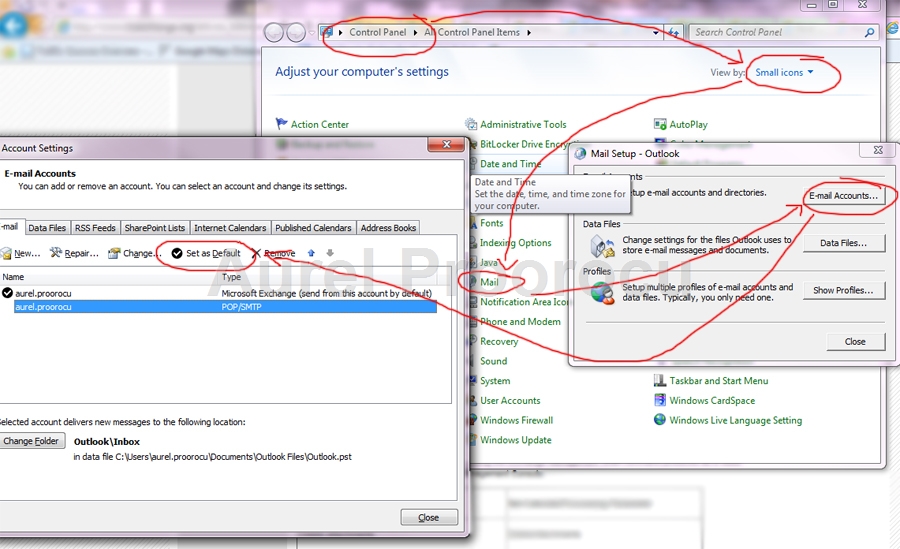Expand arrow after Control Panel breadcrumb
The image size is (900, 549).
click(x=416, y=33)
